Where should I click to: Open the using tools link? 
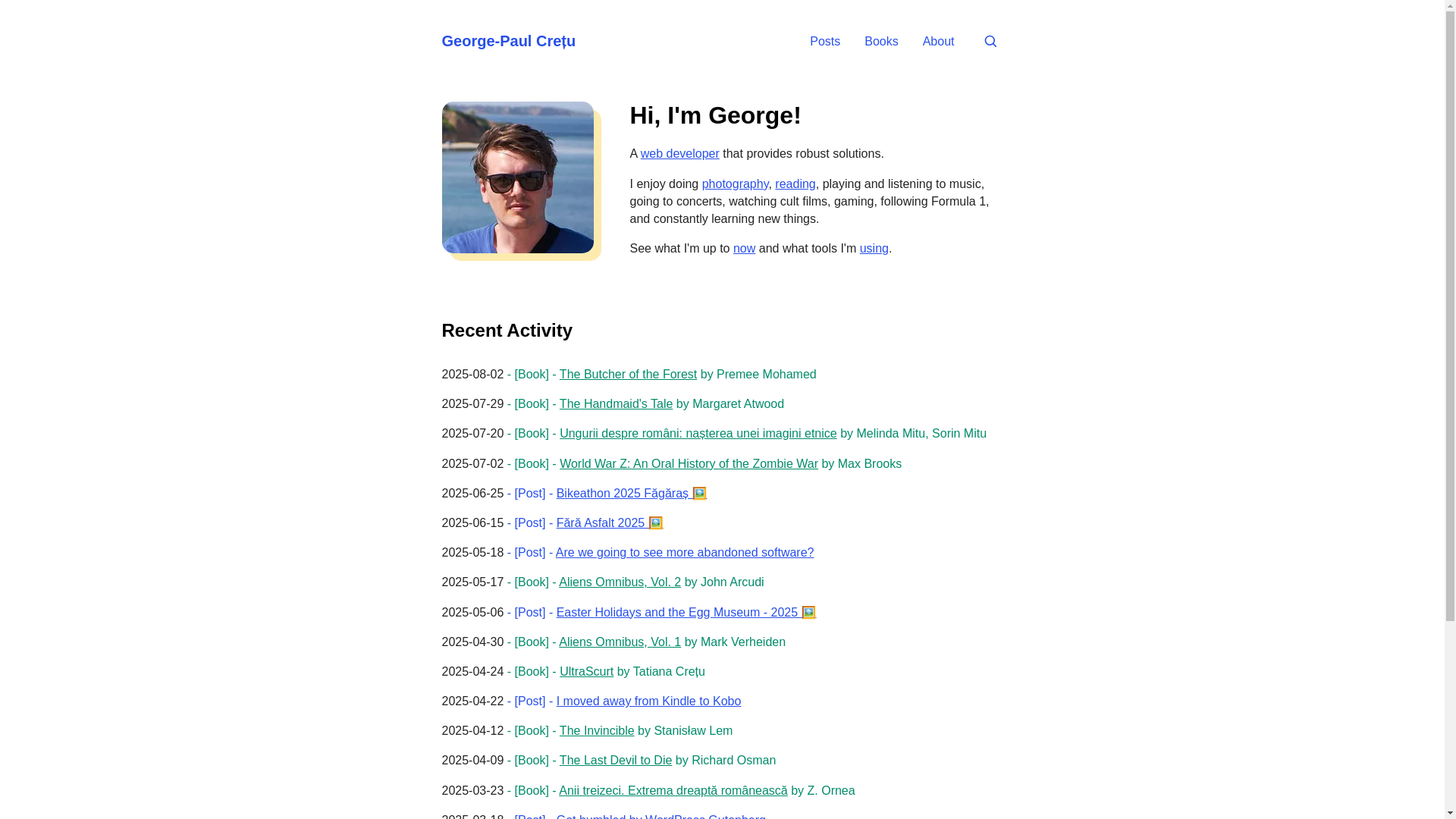pos(874,249)
